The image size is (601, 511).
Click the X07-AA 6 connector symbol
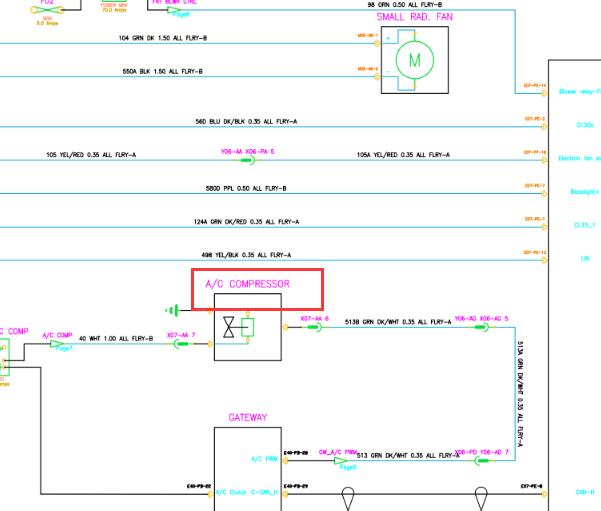point(315,327)
